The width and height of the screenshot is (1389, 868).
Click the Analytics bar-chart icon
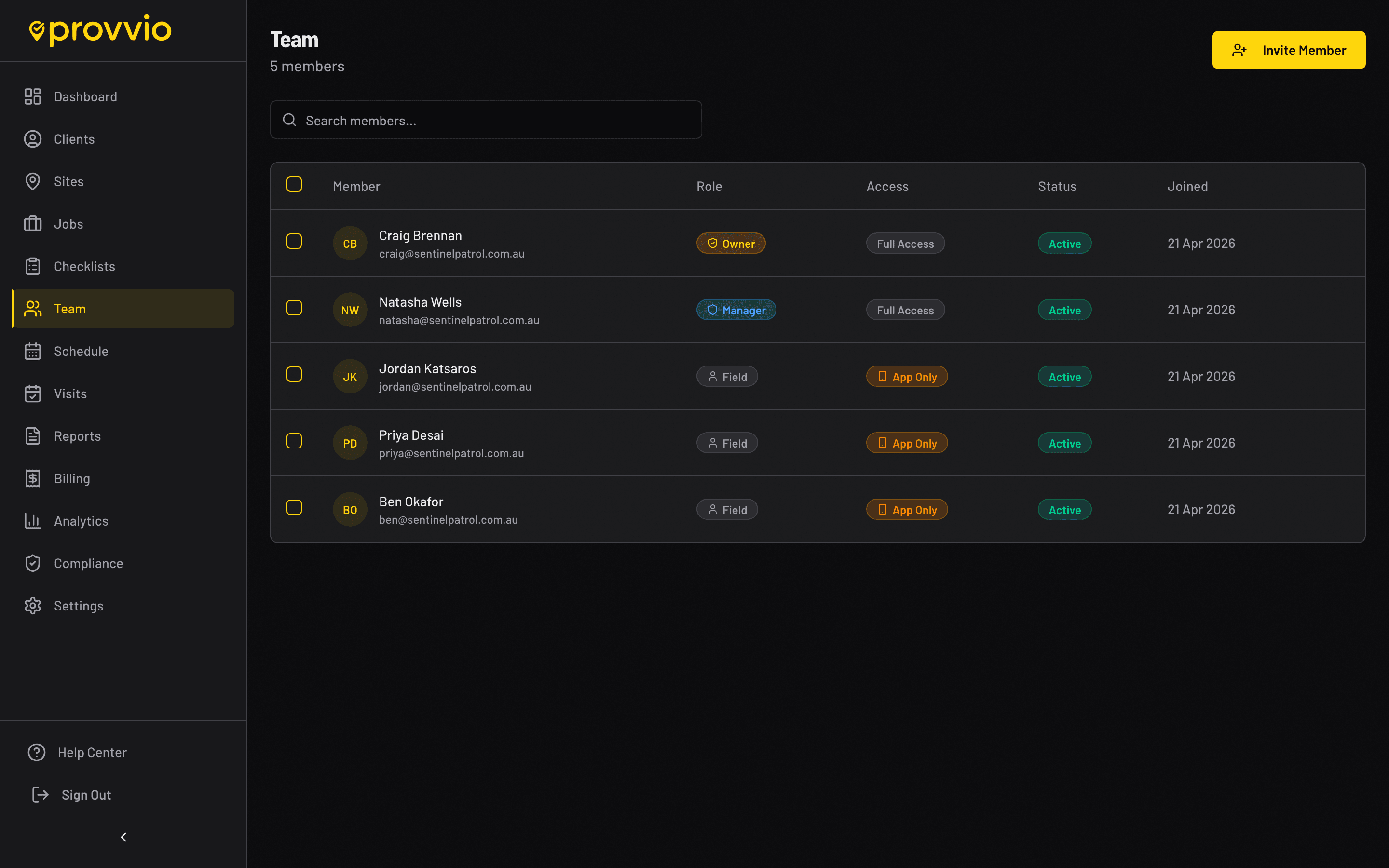click(x=33, y=521)
